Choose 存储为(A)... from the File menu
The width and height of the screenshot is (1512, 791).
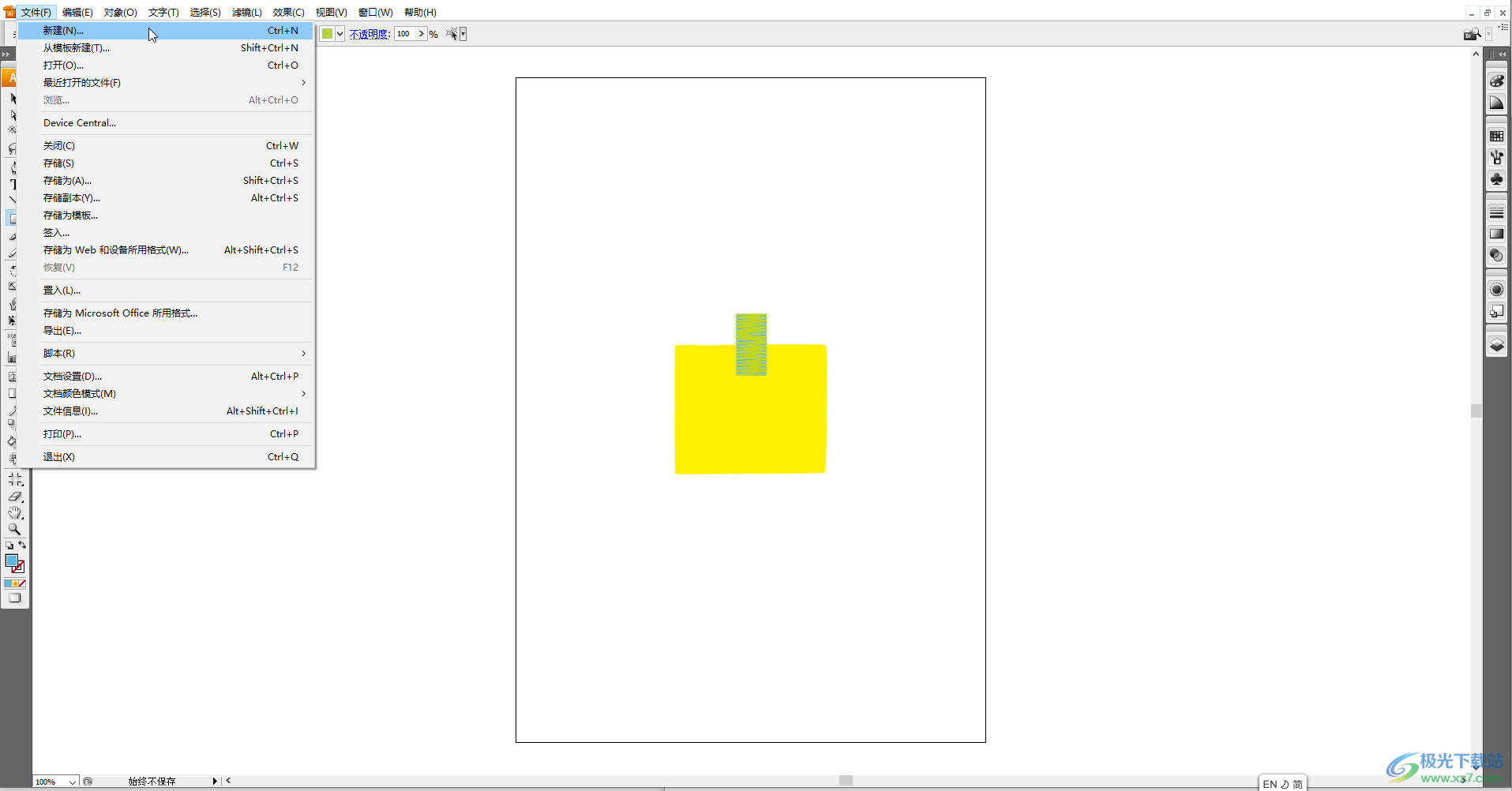tap(166, 180)
